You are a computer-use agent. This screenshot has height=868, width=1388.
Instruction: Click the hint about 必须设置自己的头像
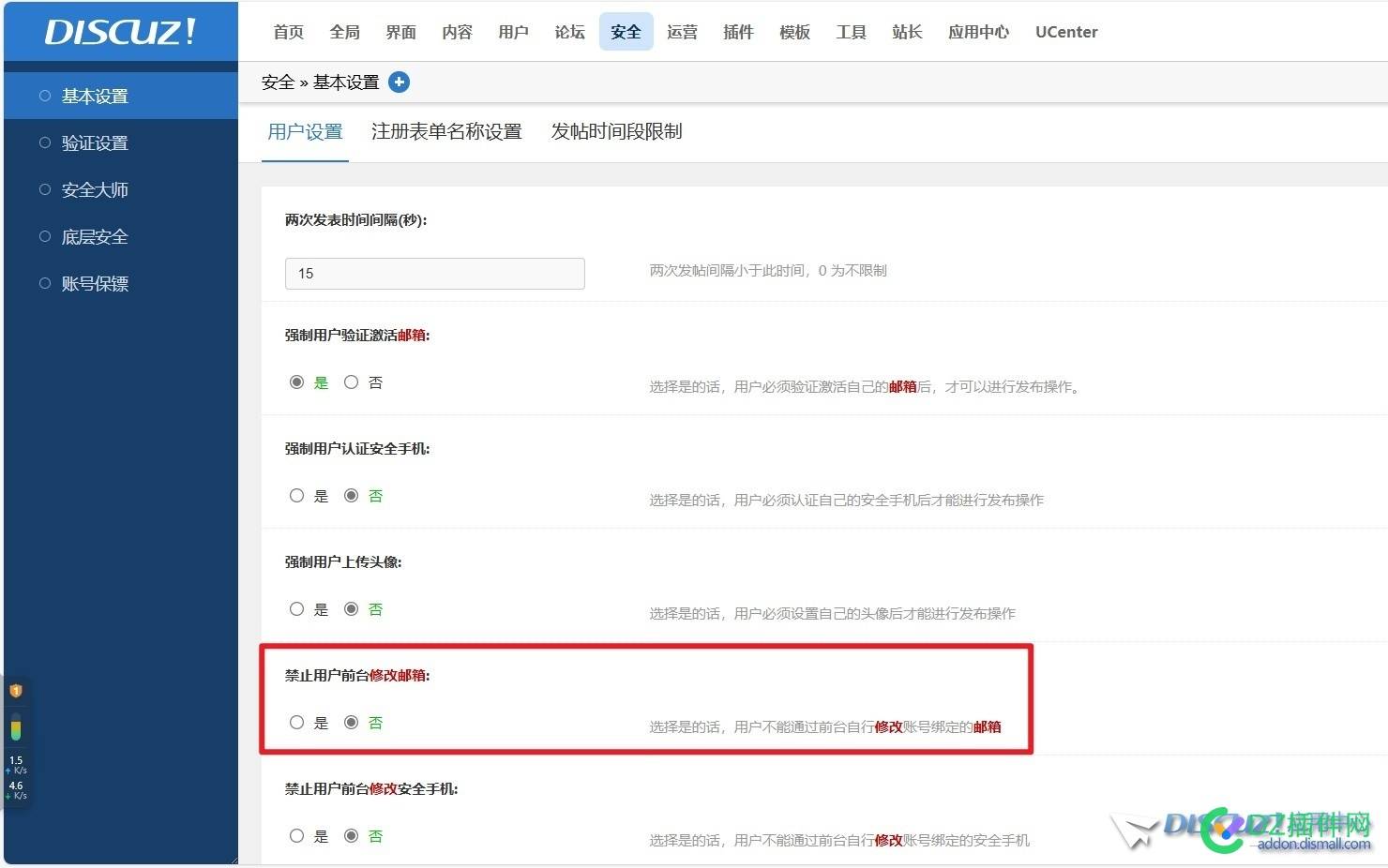pyautogui.click(x=833, y=614)
